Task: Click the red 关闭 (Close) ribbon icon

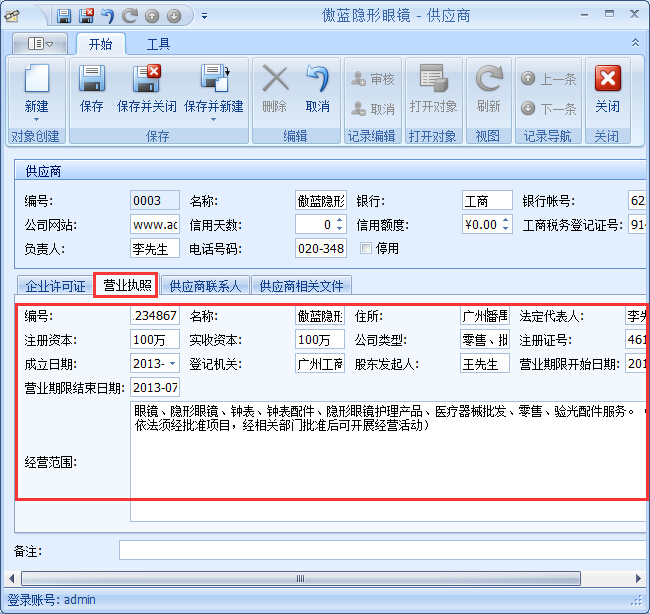Action: (x=607, y=80)
